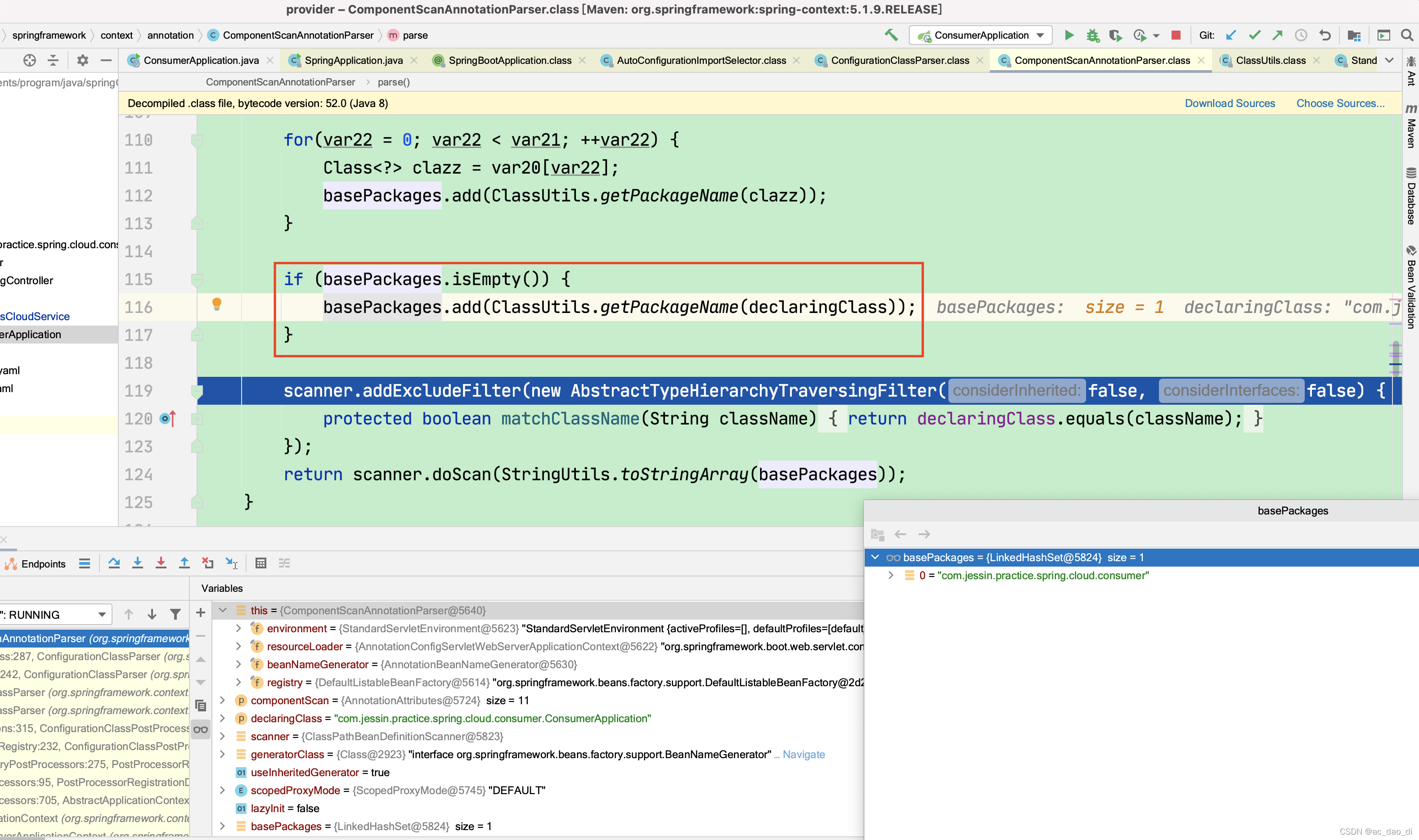Show the intention lightbulb on line 116
Image resolution: width=1419 pixels, height=840 pixels.
[x=216, y=304]
